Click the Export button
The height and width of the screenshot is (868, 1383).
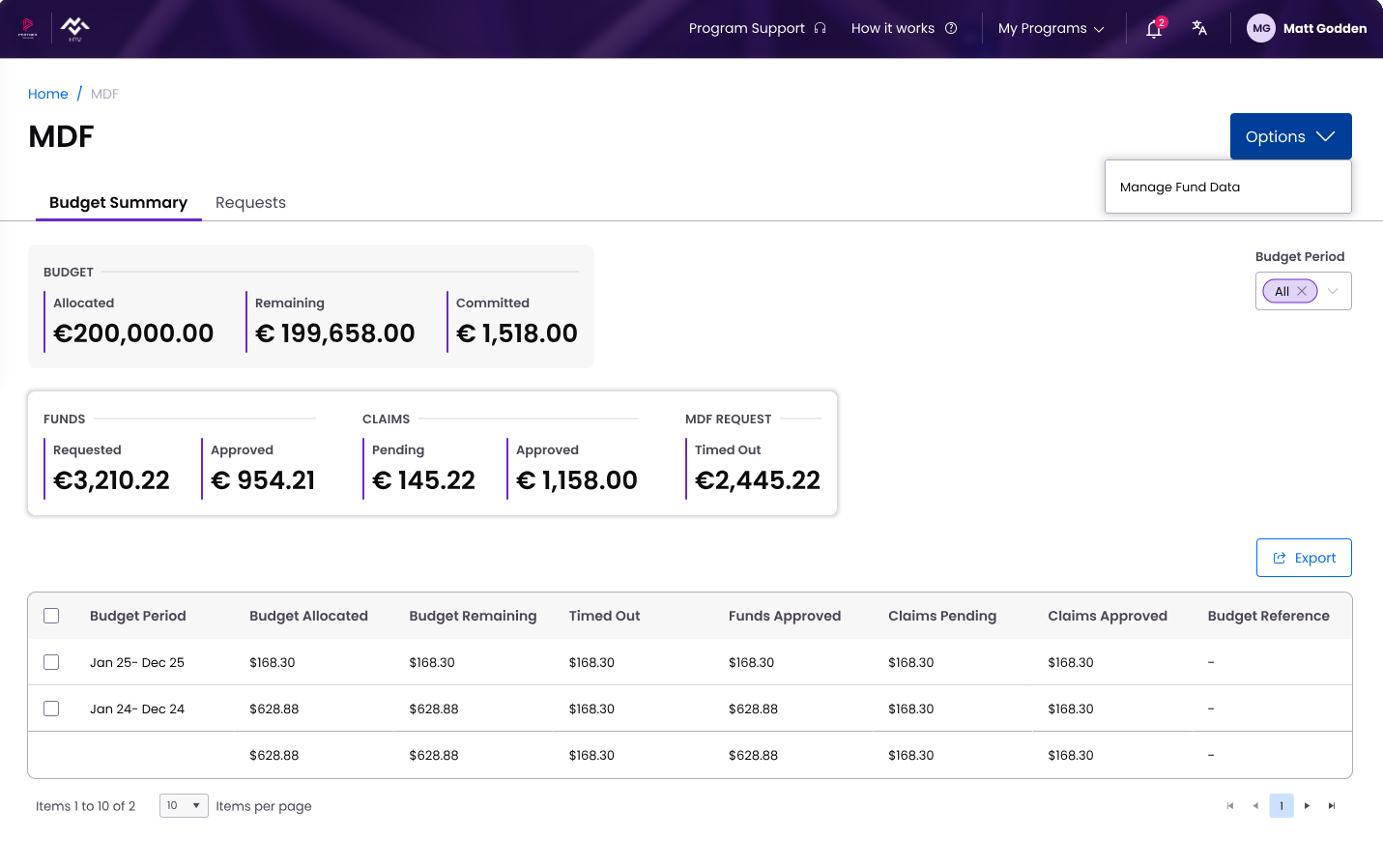pos(1304,558)
